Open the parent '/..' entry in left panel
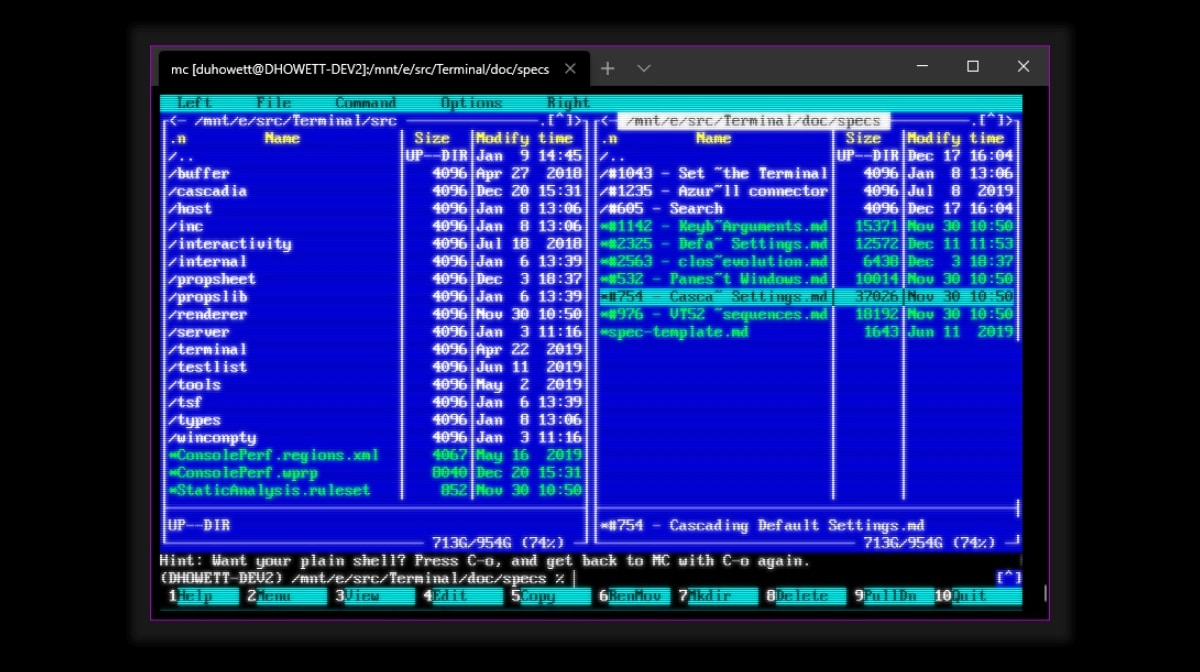The height and width of the screenshot is (672, 1200). tap(180, 155)
